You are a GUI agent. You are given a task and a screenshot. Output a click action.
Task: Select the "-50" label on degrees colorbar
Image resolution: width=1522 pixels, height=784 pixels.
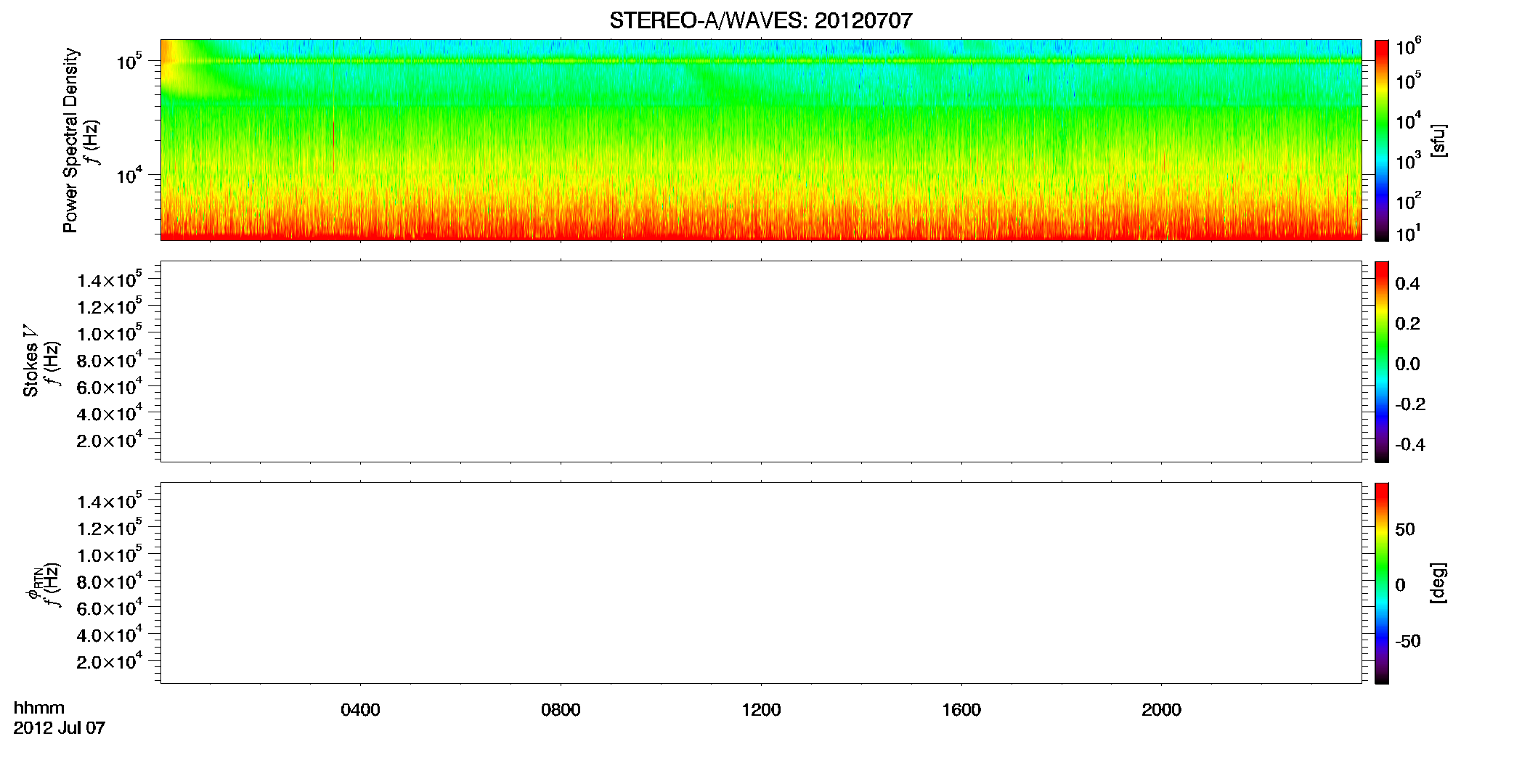(1408, 642)
